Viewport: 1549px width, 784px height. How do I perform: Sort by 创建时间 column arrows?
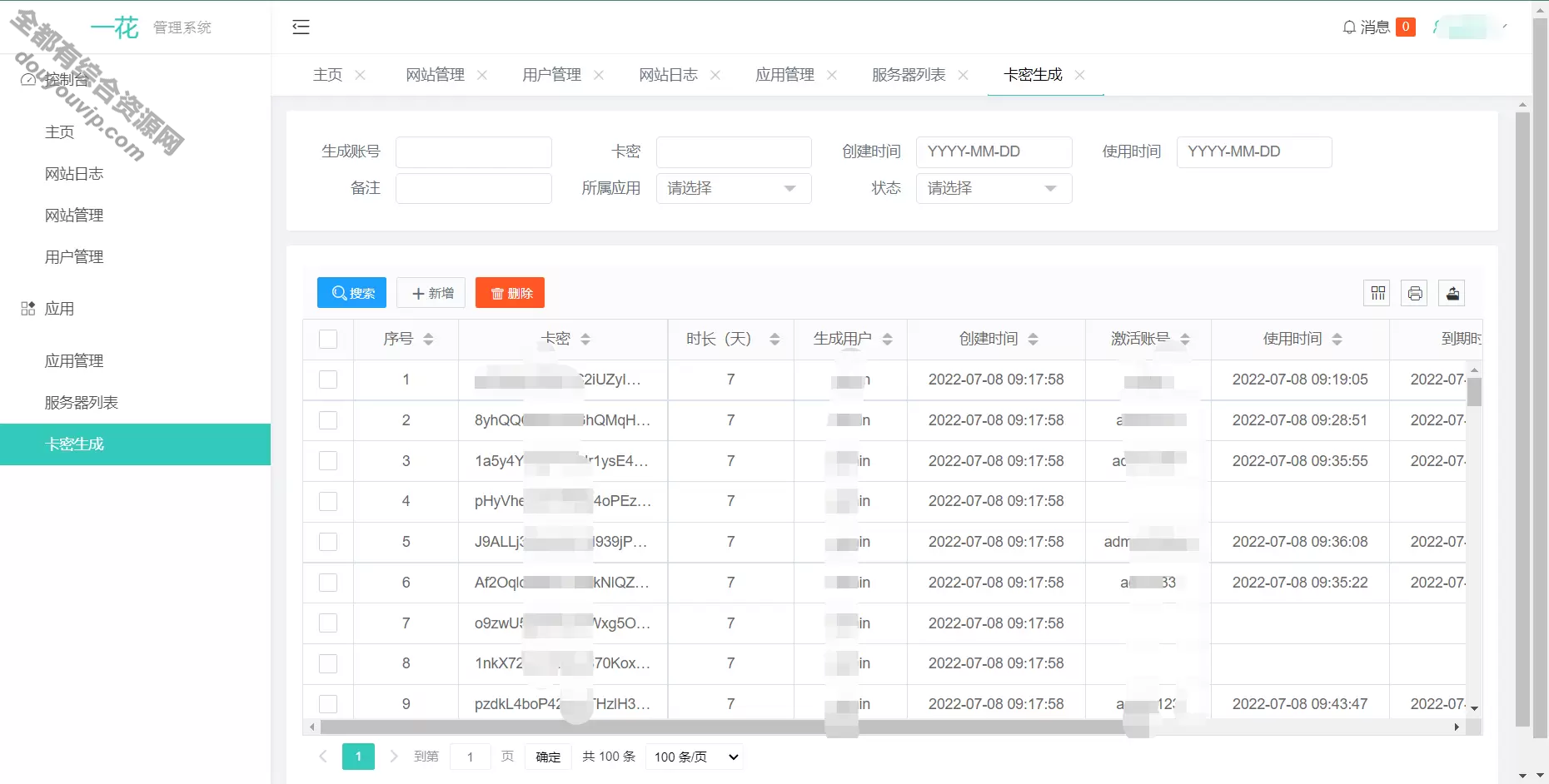click(x=1033, y=339)
